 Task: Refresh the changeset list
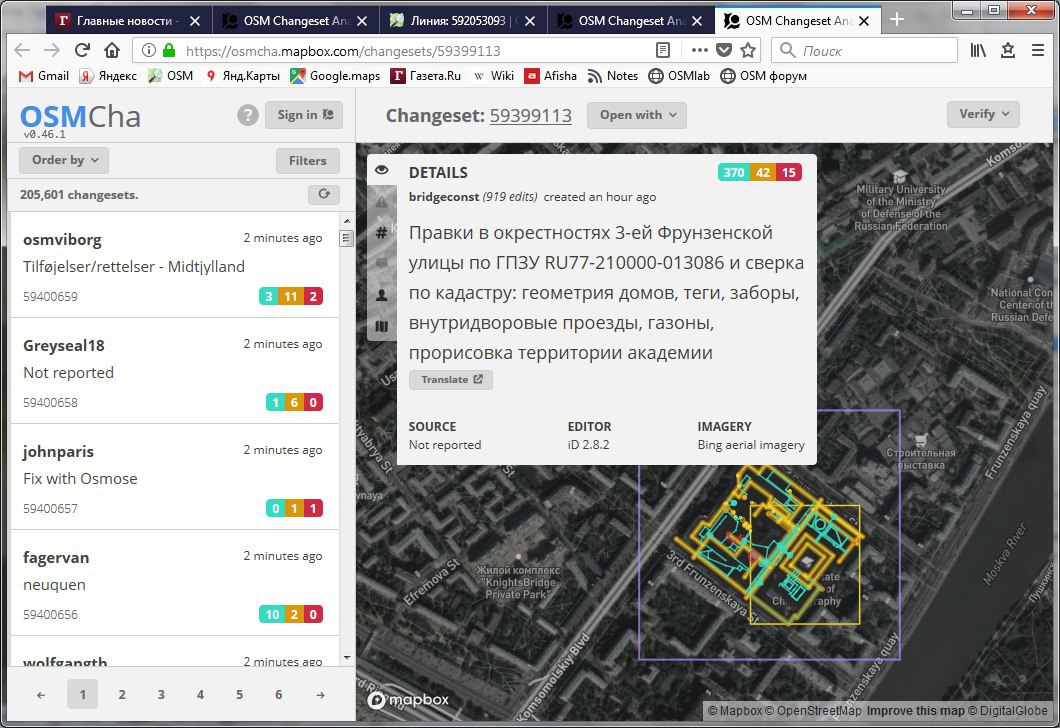324,195
